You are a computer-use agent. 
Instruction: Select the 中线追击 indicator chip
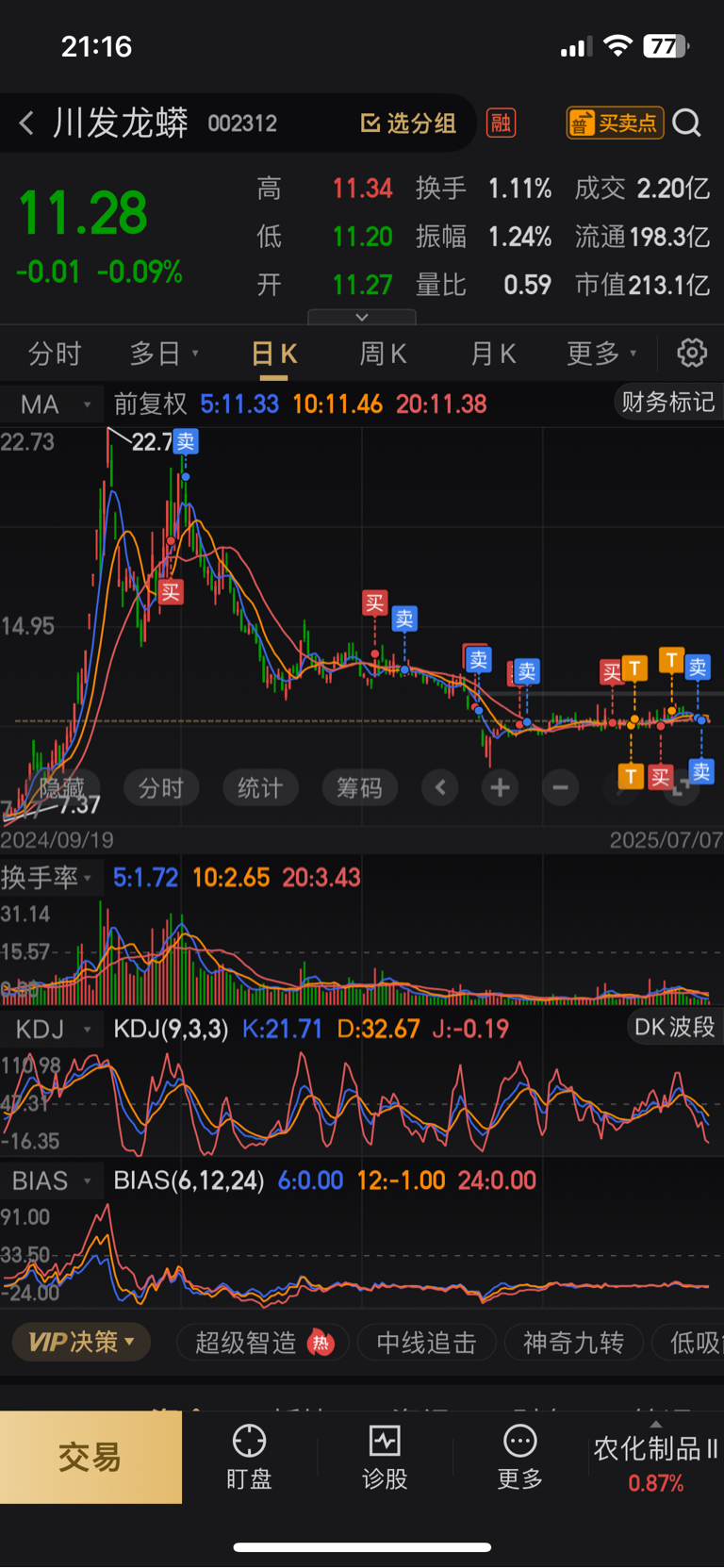click(x=426, y=1343)
